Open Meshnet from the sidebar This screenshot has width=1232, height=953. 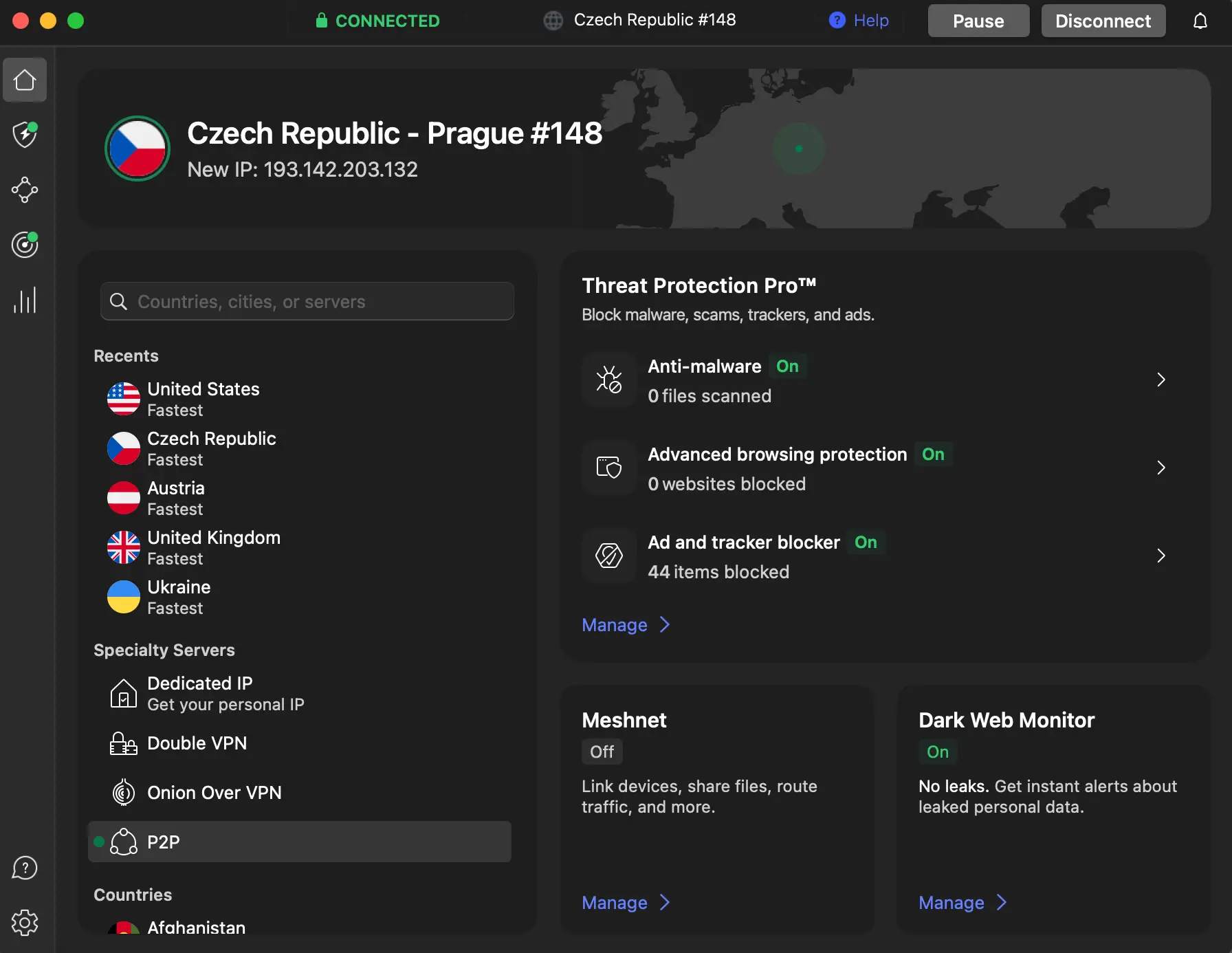[25, 190]
